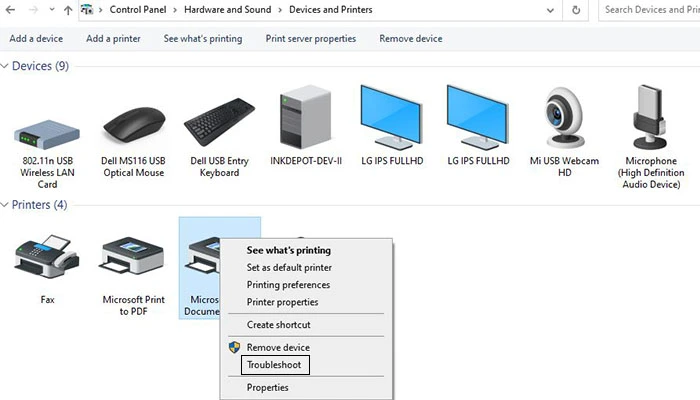The image size is (700, 400).
Task: Select the Microphone High Definition Audio Device icon
Action: [650, 117]
